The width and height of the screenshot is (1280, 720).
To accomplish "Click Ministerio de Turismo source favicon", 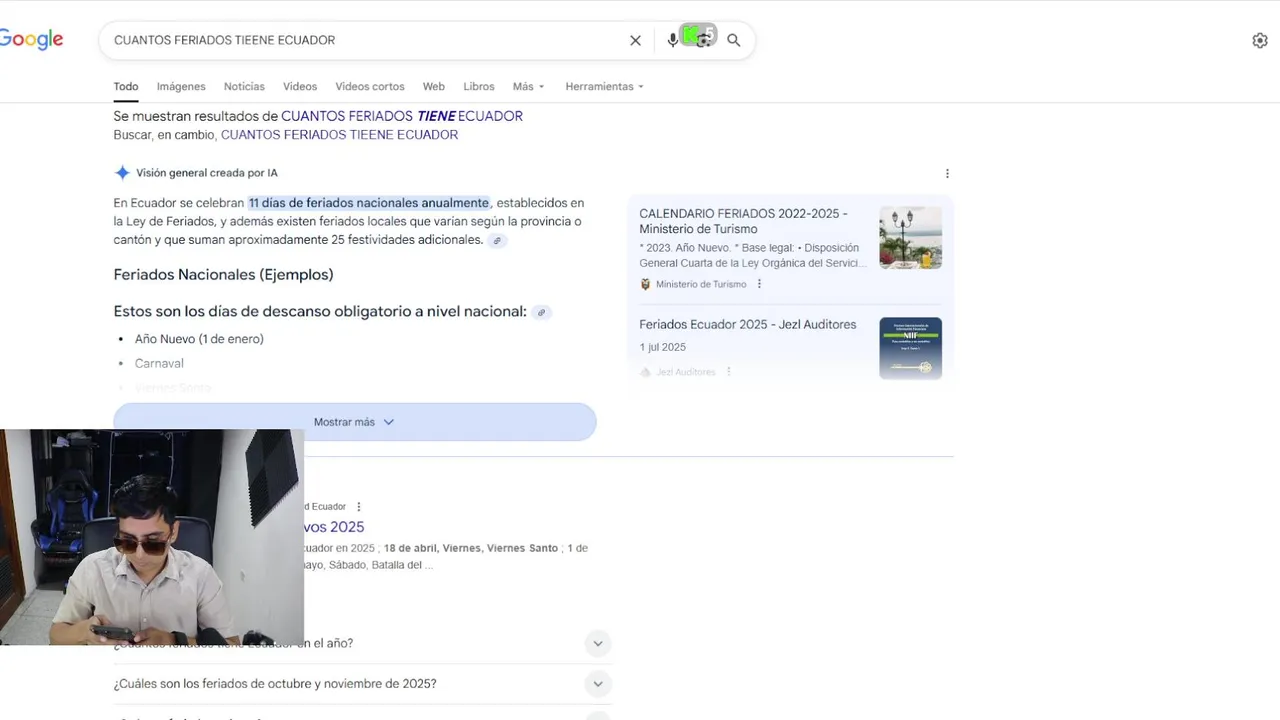I will coord(645,284).
